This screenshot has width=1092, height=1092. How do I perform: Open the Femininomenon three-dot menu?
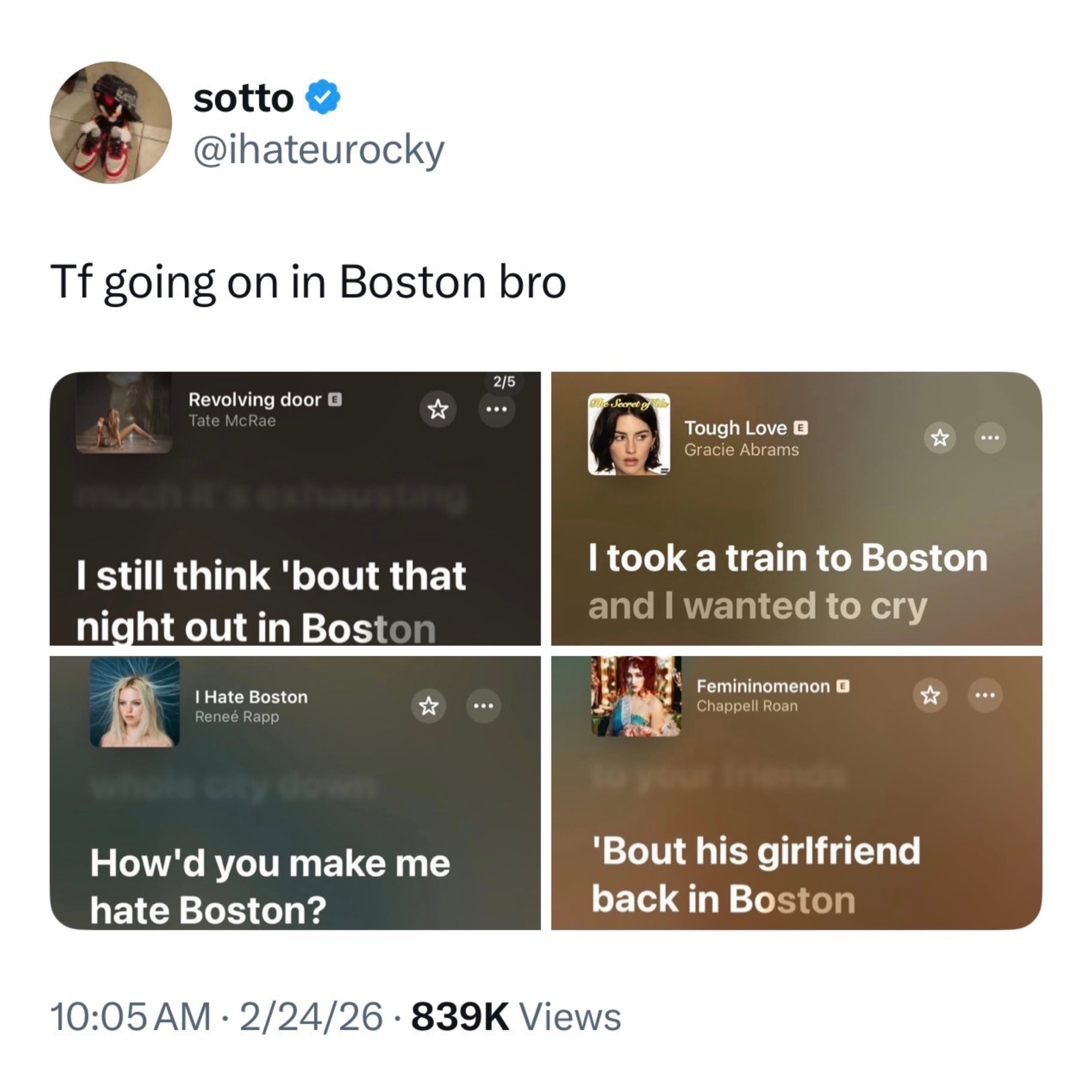pos(985,695)
